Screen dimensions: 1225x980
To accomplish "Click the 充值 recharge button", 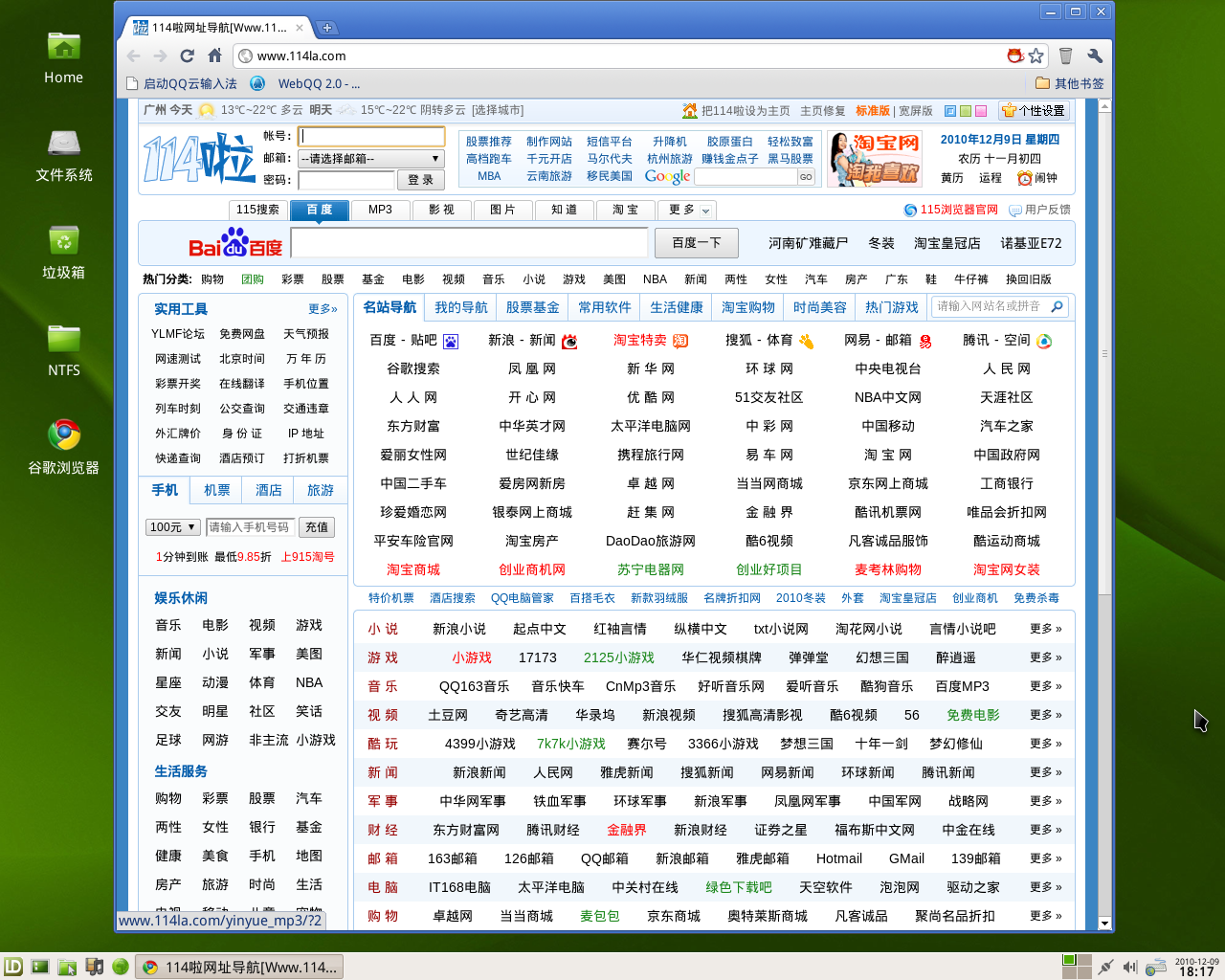I will coord(317,527).
